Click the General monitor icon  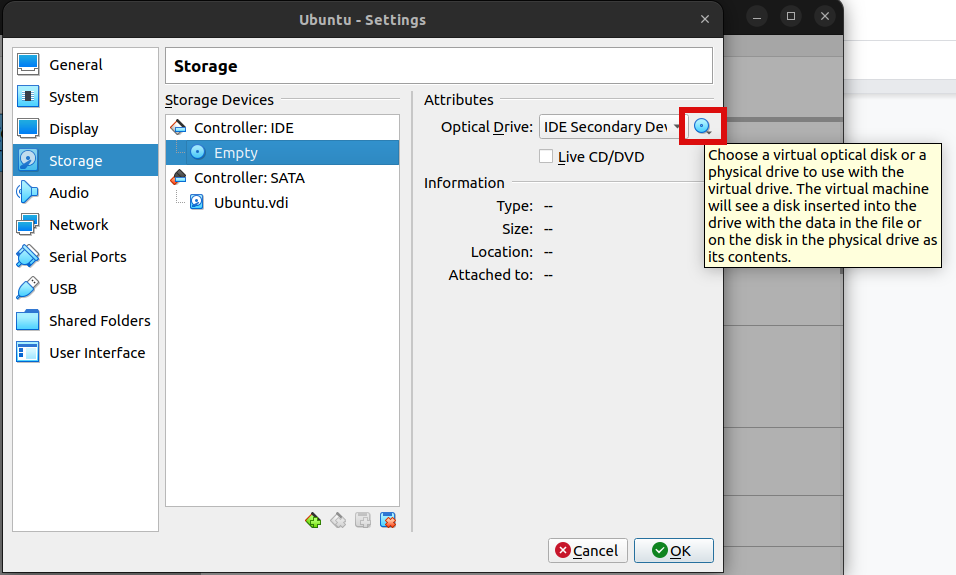(x=28, y=64)
